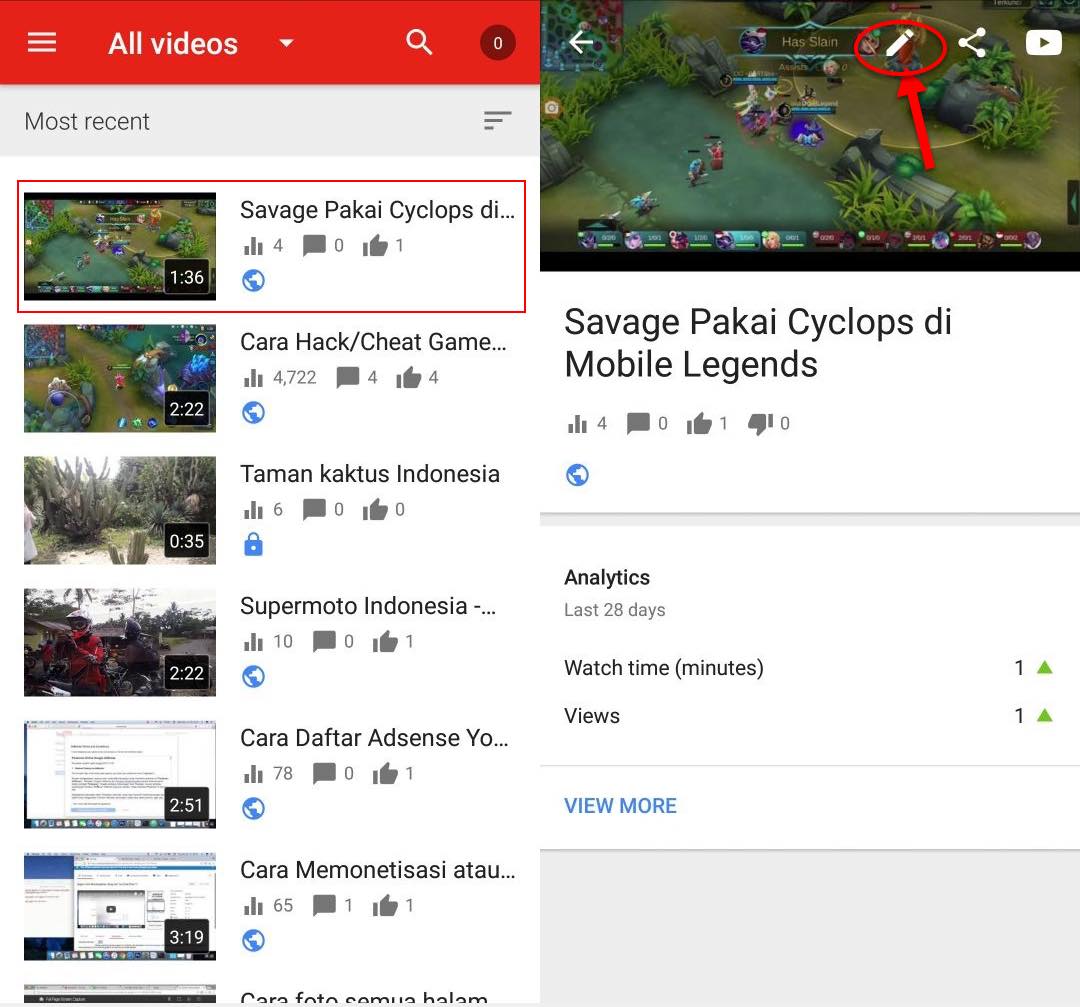Click the globe icon under Cara Daftar Adsense
Viewport: 1080px width, 1007px height.
tap(253, 809)
